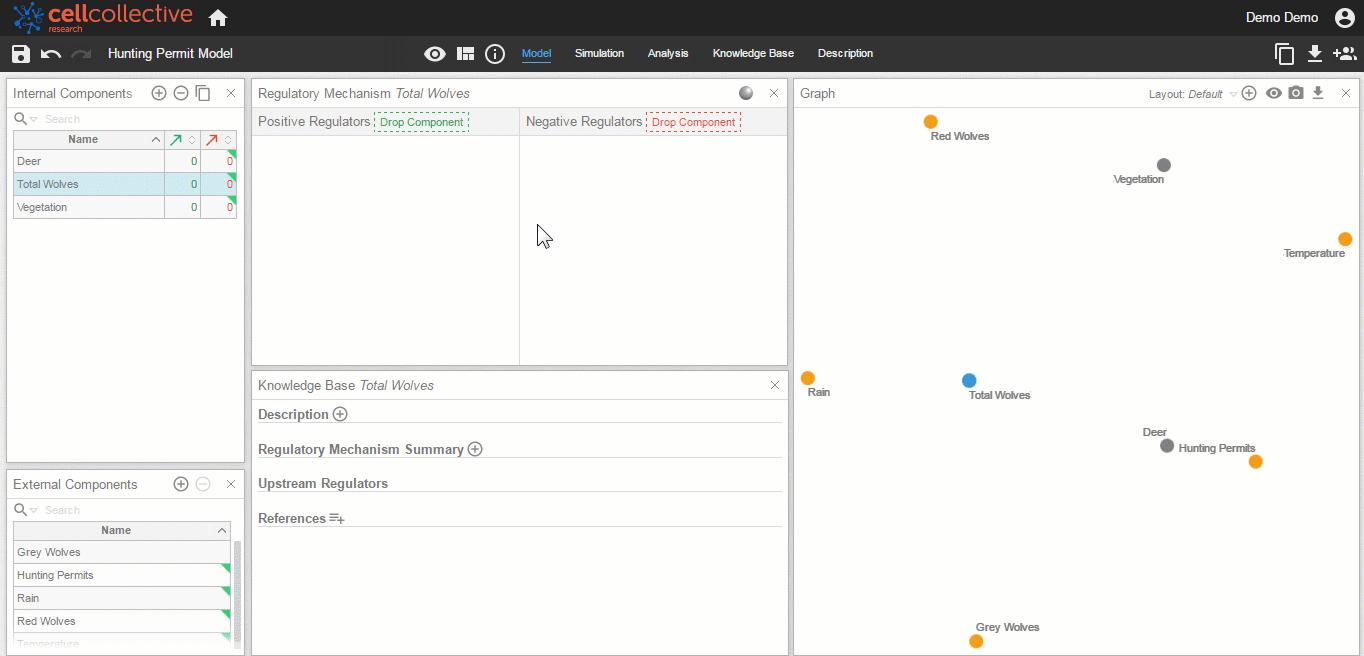The image size is (1364, 656).
Task: Open the Graph Layout: Default dropdown
Action: [1193, 94]
